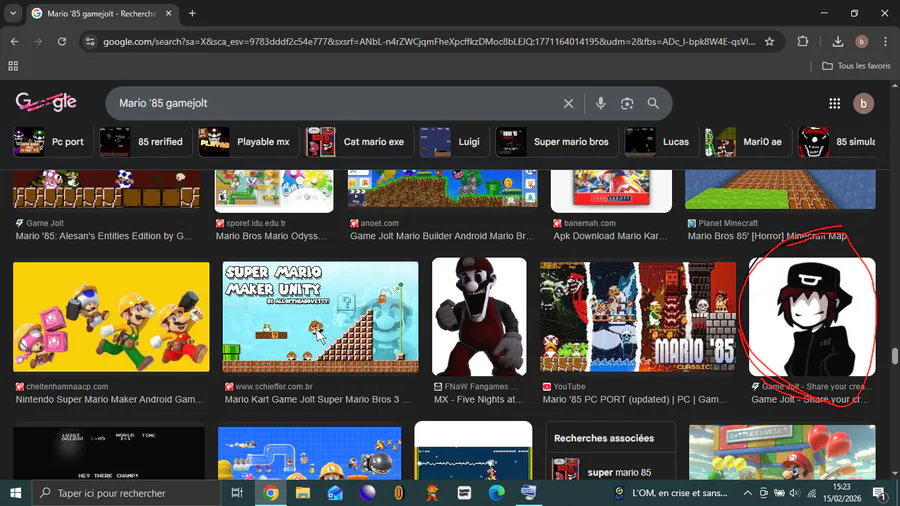Filter results by Playable mx chip
This screenshot has height=506, width=900.
tap(248, 142)
